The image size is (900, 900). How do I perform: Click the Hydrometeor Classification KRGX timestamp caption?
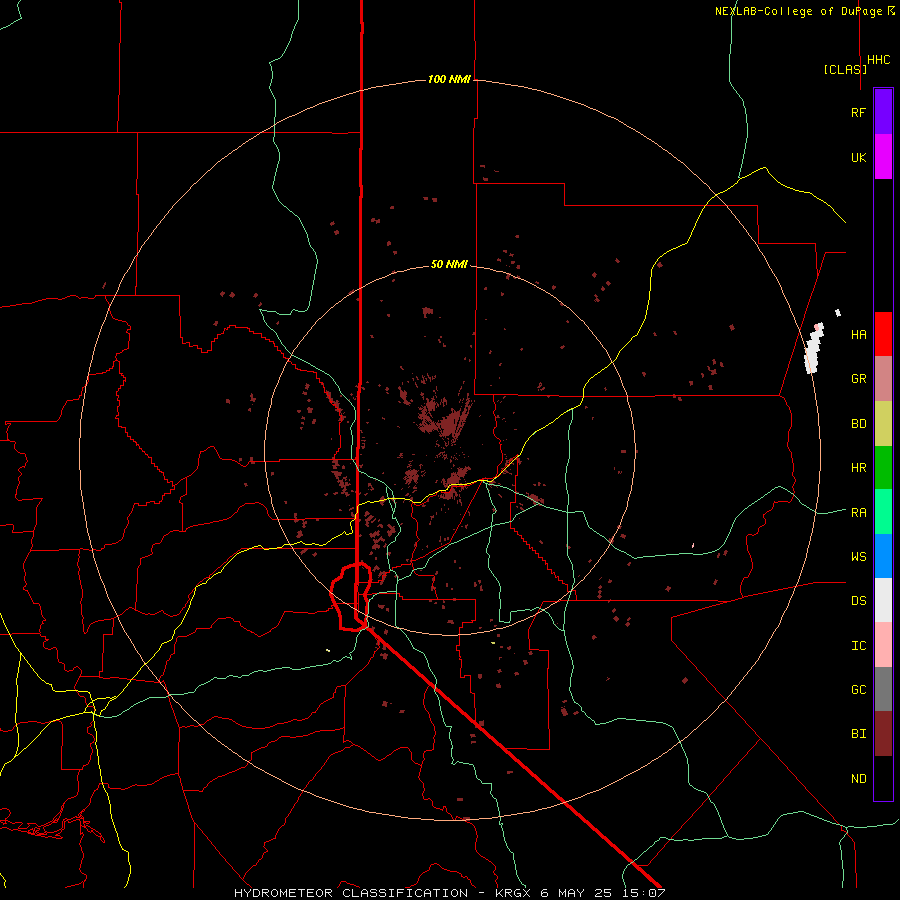pos(449,893)
